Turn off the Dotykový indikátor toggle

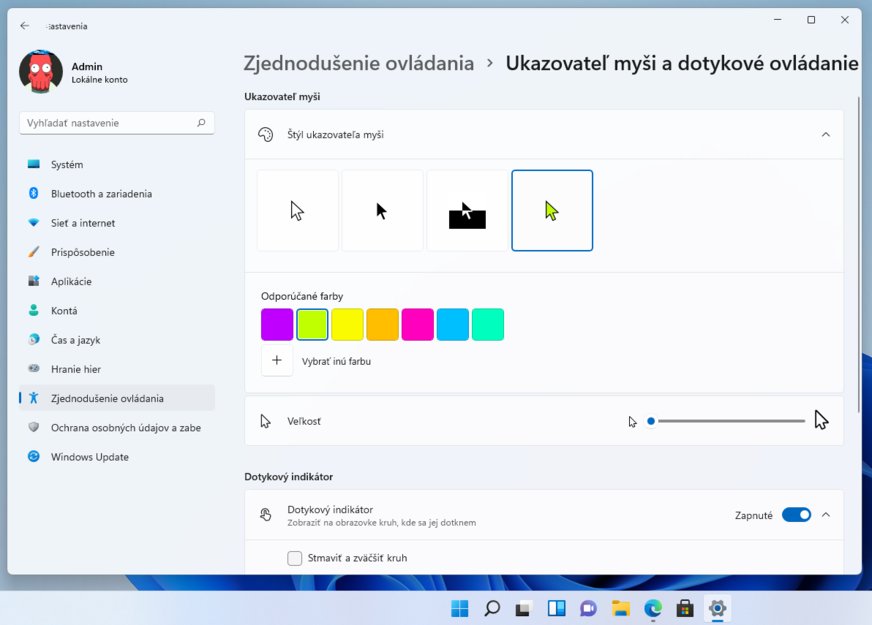point(796,515)
